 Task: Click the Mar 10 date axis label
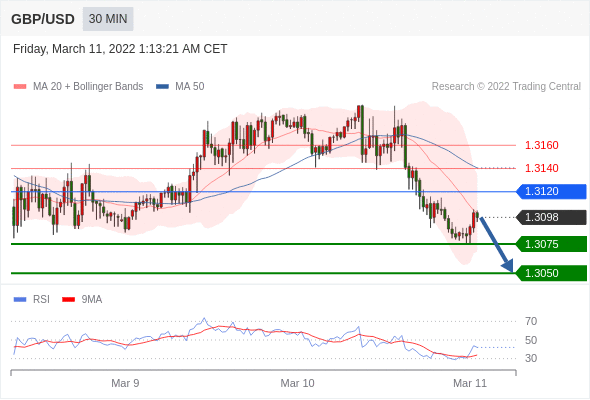point(297,383)
